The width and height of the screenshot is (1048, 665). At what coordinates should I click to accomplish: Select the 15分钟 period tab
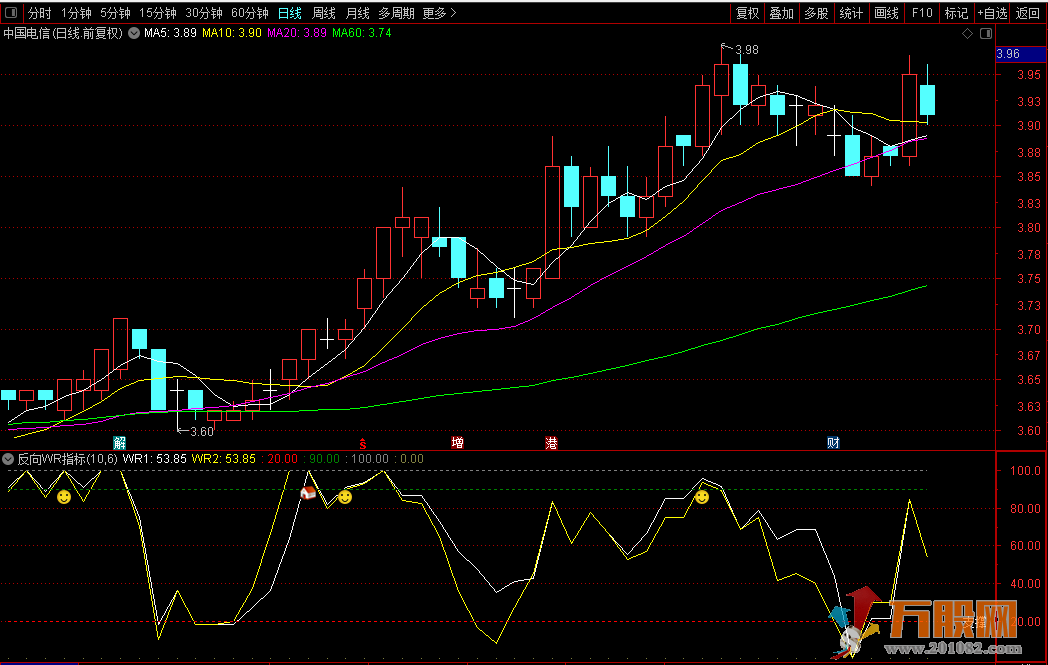pyautogui.click(x=158, y=13)
